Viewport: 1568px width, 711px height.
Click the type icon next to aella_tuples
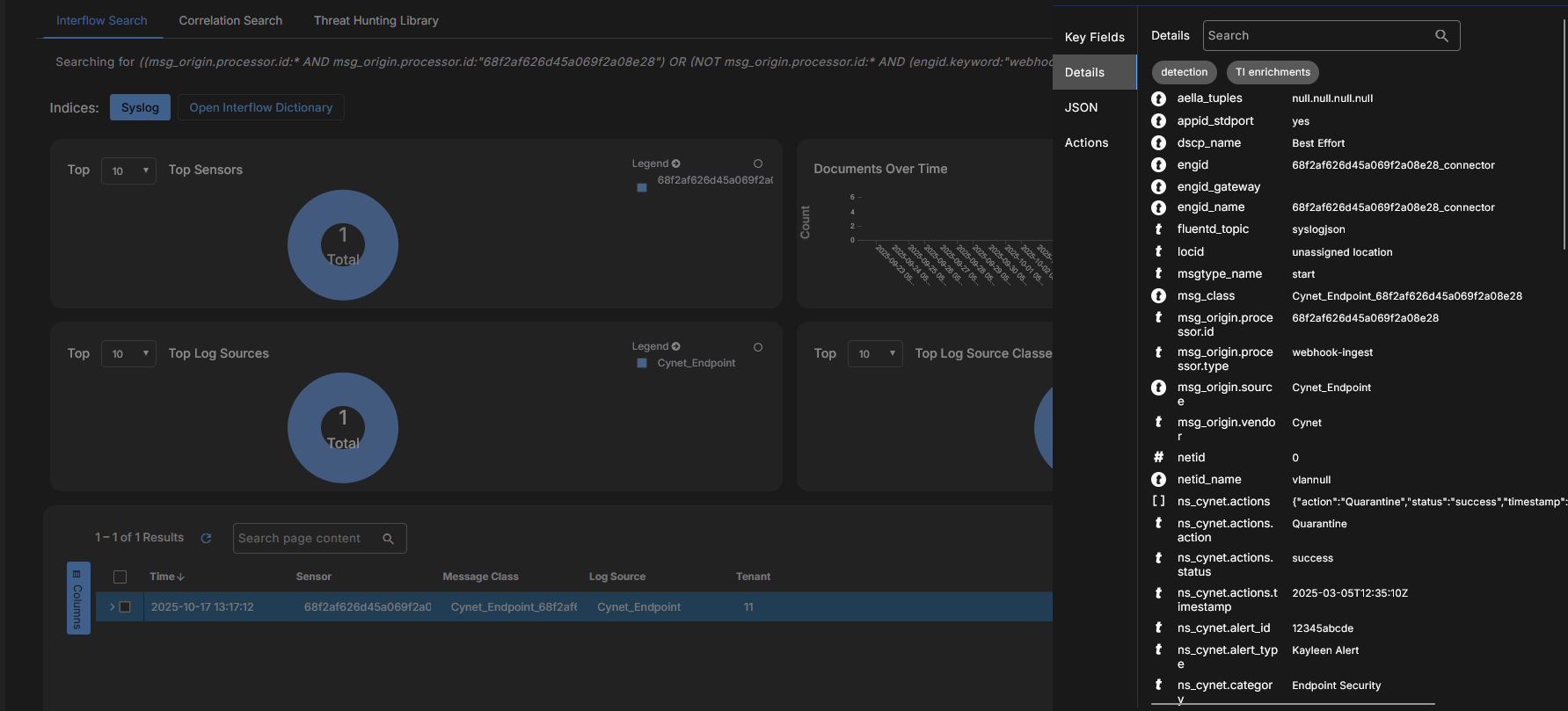1158,98
